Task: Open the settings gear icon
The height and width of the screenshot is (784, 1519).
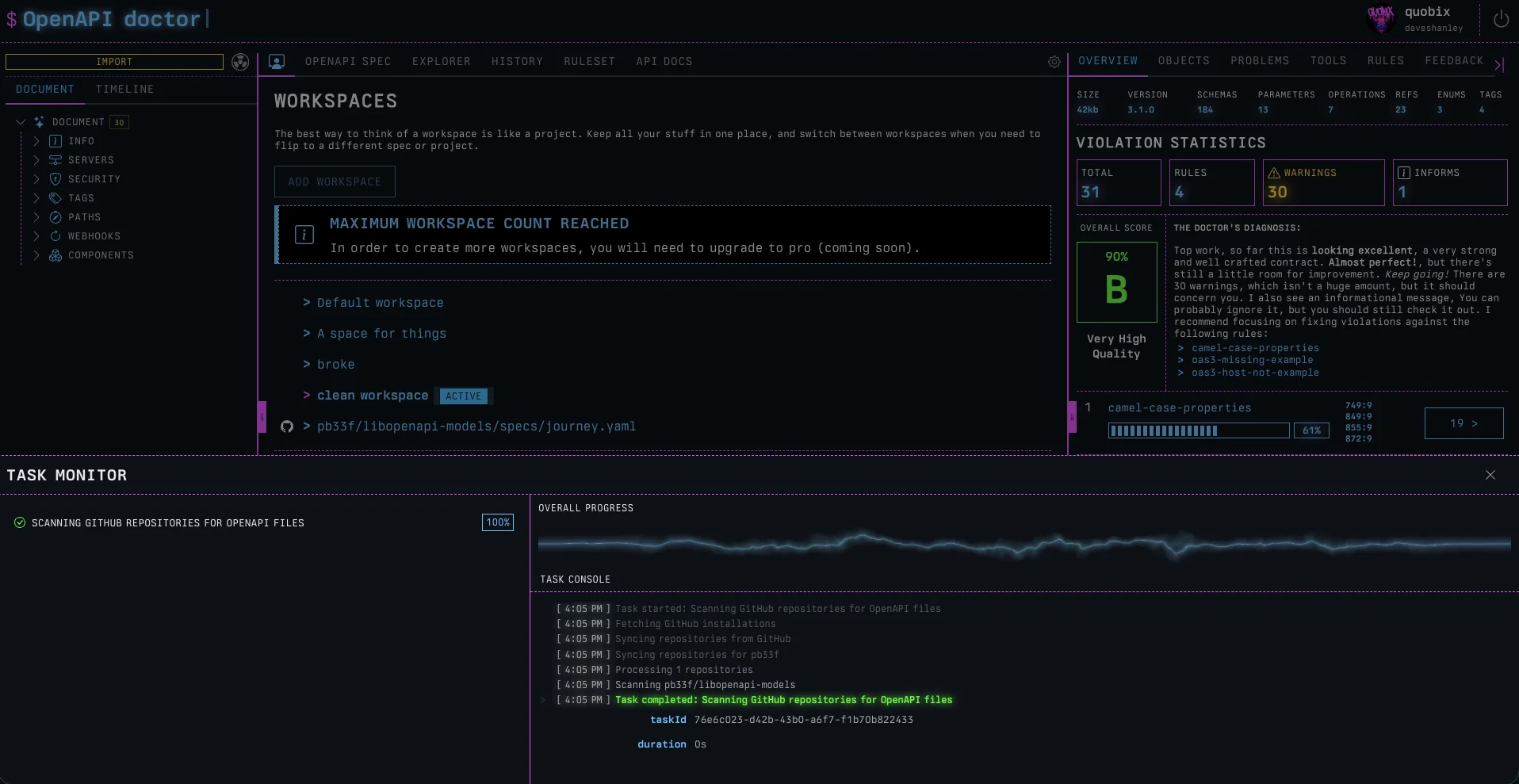Action: coord(1054,62)
